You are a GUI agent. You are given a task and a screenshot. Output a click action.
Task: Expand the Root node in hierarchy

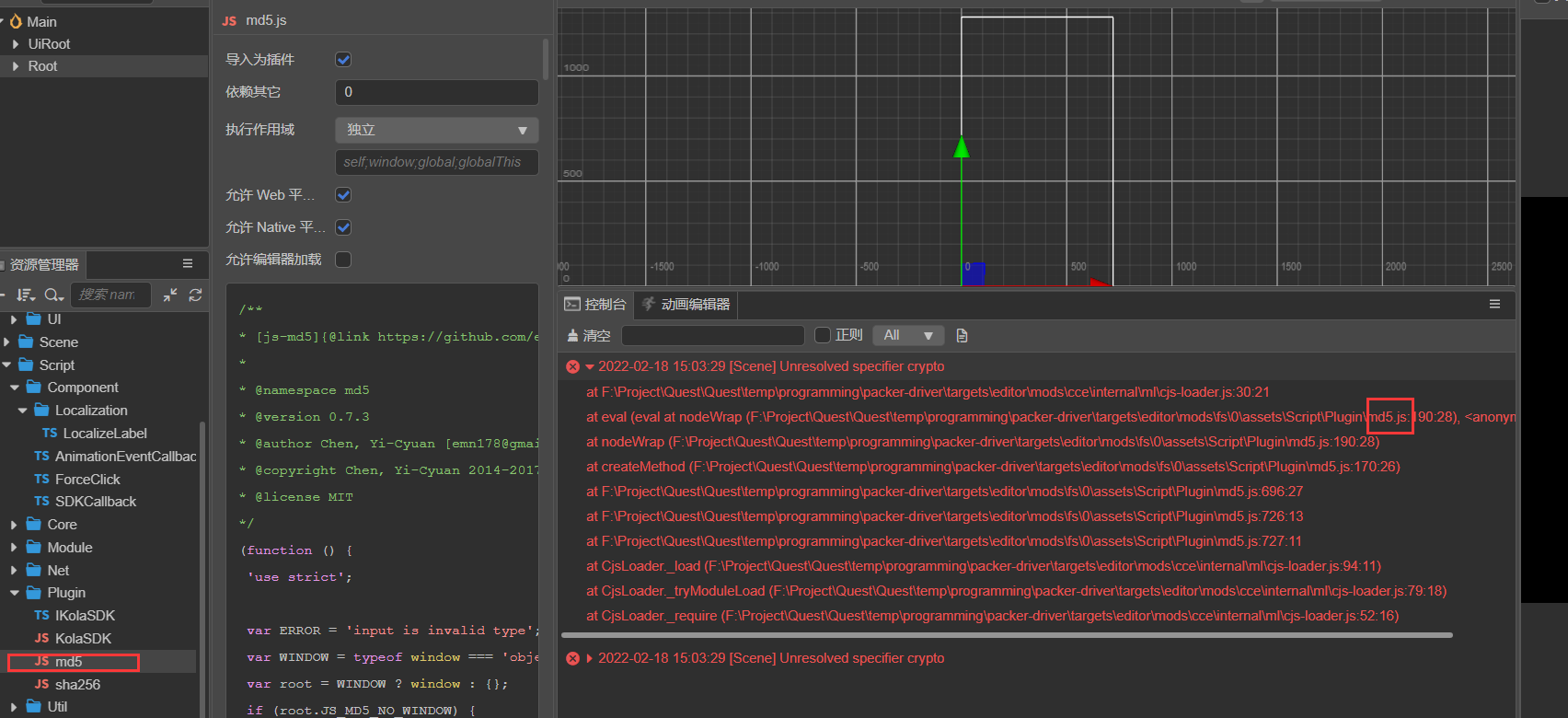click(x=16, y=66)
